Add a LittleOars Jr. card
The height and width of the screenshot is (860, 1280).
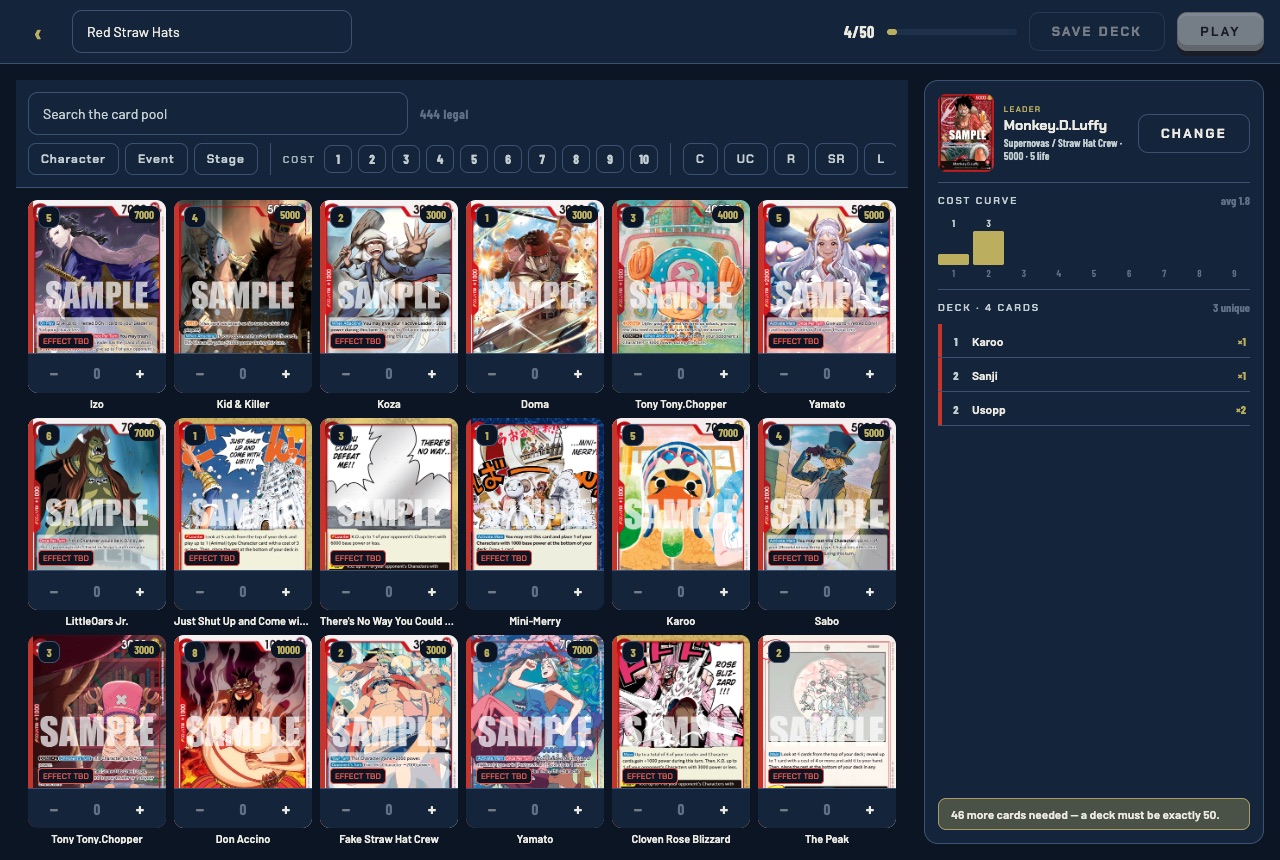pos(140,591)
